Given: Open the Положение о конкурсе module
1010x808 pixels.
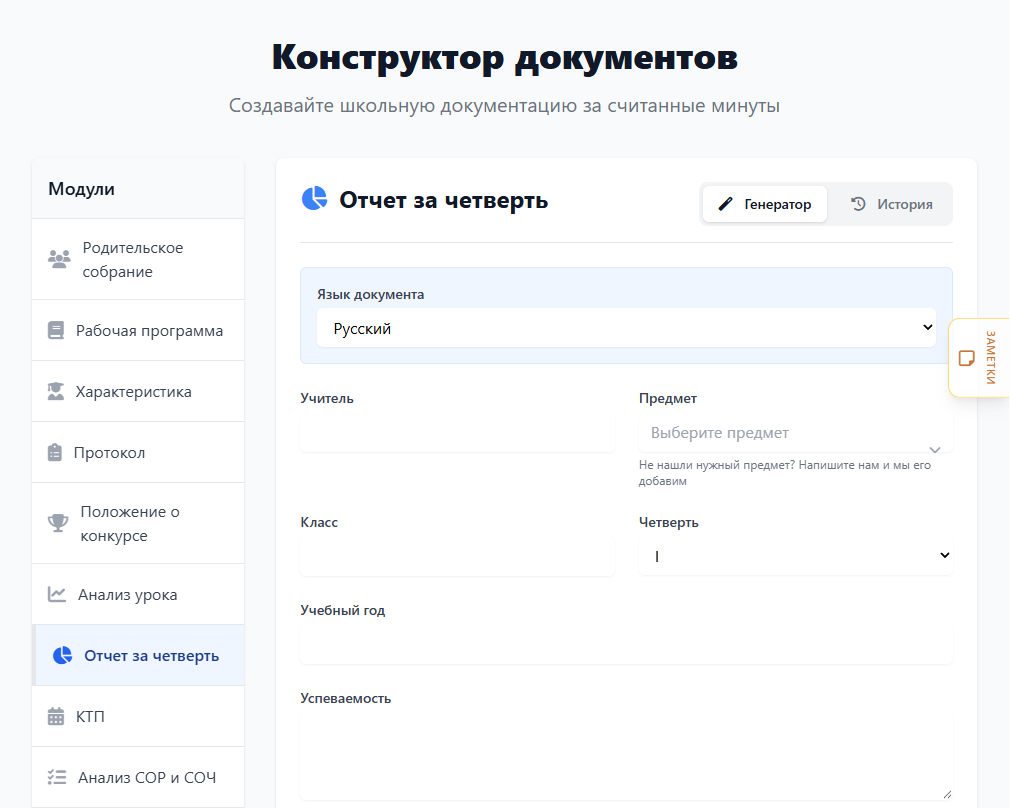Looking at the screenshot, I should pyautogui.click(x=138, y=523).
